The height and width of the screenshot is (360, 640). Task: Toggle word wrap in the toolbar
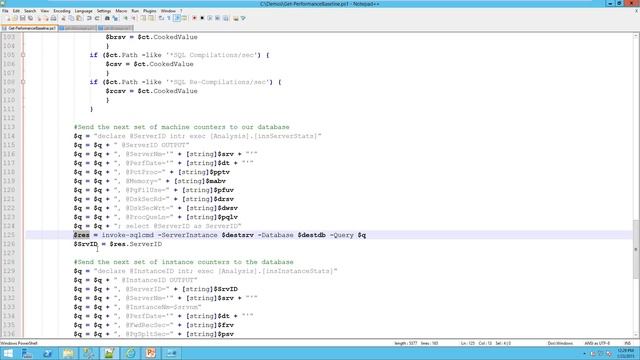point(161,18)
